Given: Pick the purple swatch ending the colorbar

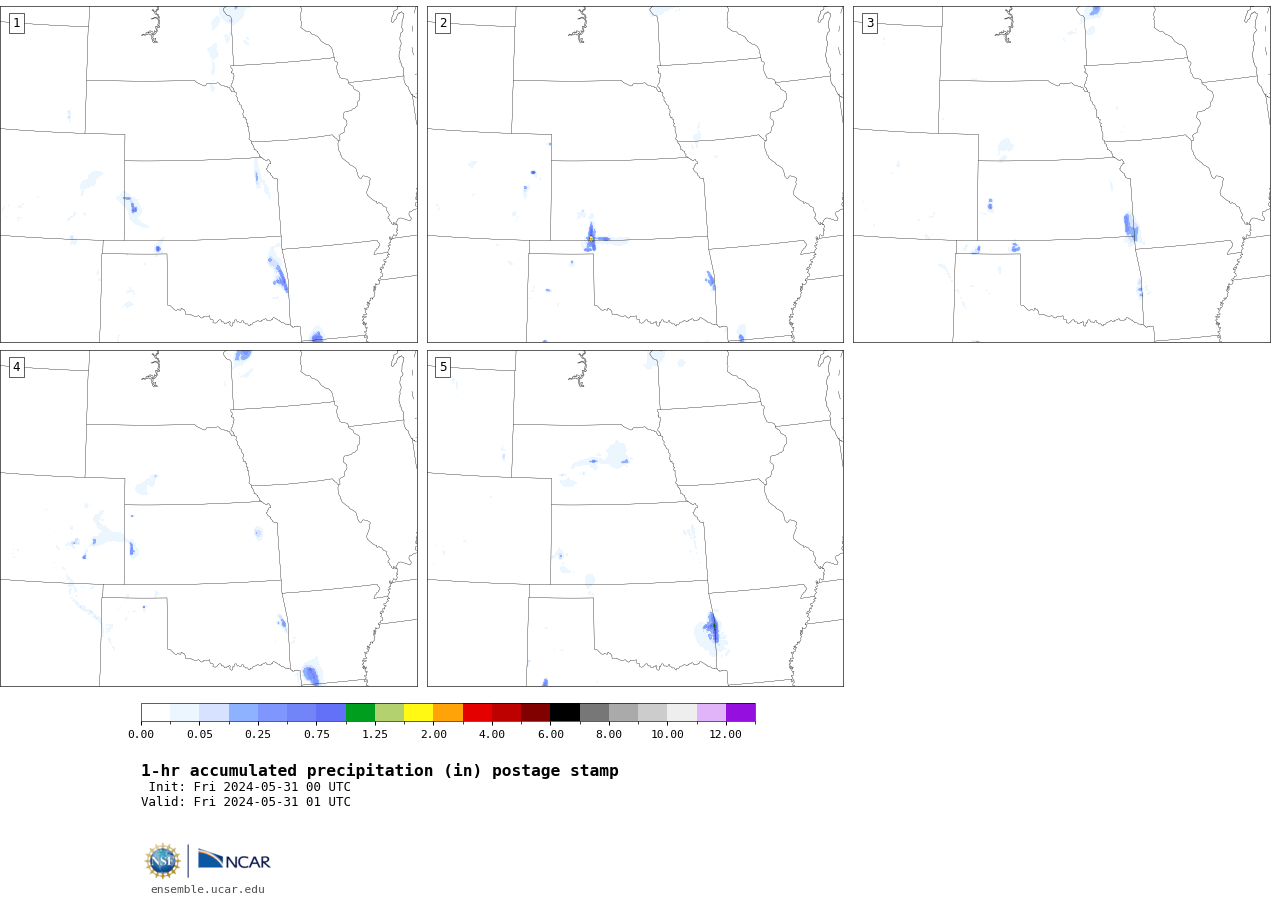Looking at the screenshot, I should [x=741, y=713].
